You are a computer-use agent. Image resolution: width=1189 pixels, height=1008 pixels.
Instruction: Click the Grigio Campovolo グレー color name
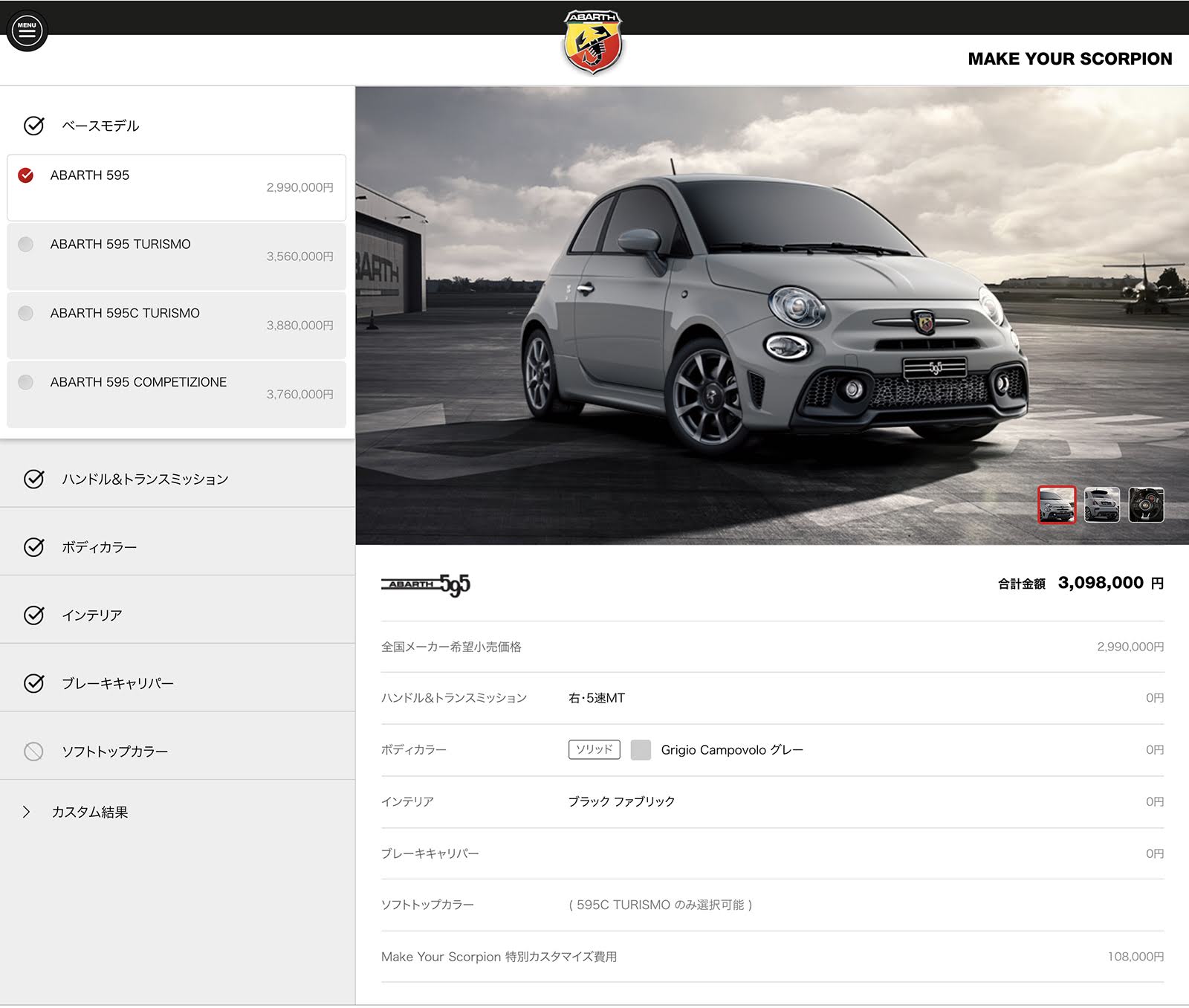click(732, 749)
